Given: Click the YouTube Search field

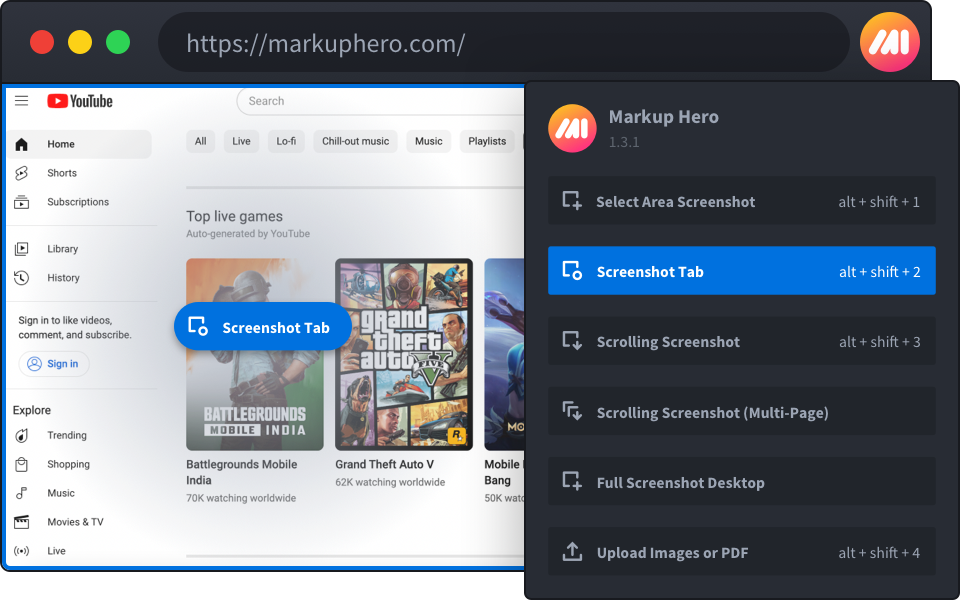Looking at the screenshot, I should coord(380,101).
